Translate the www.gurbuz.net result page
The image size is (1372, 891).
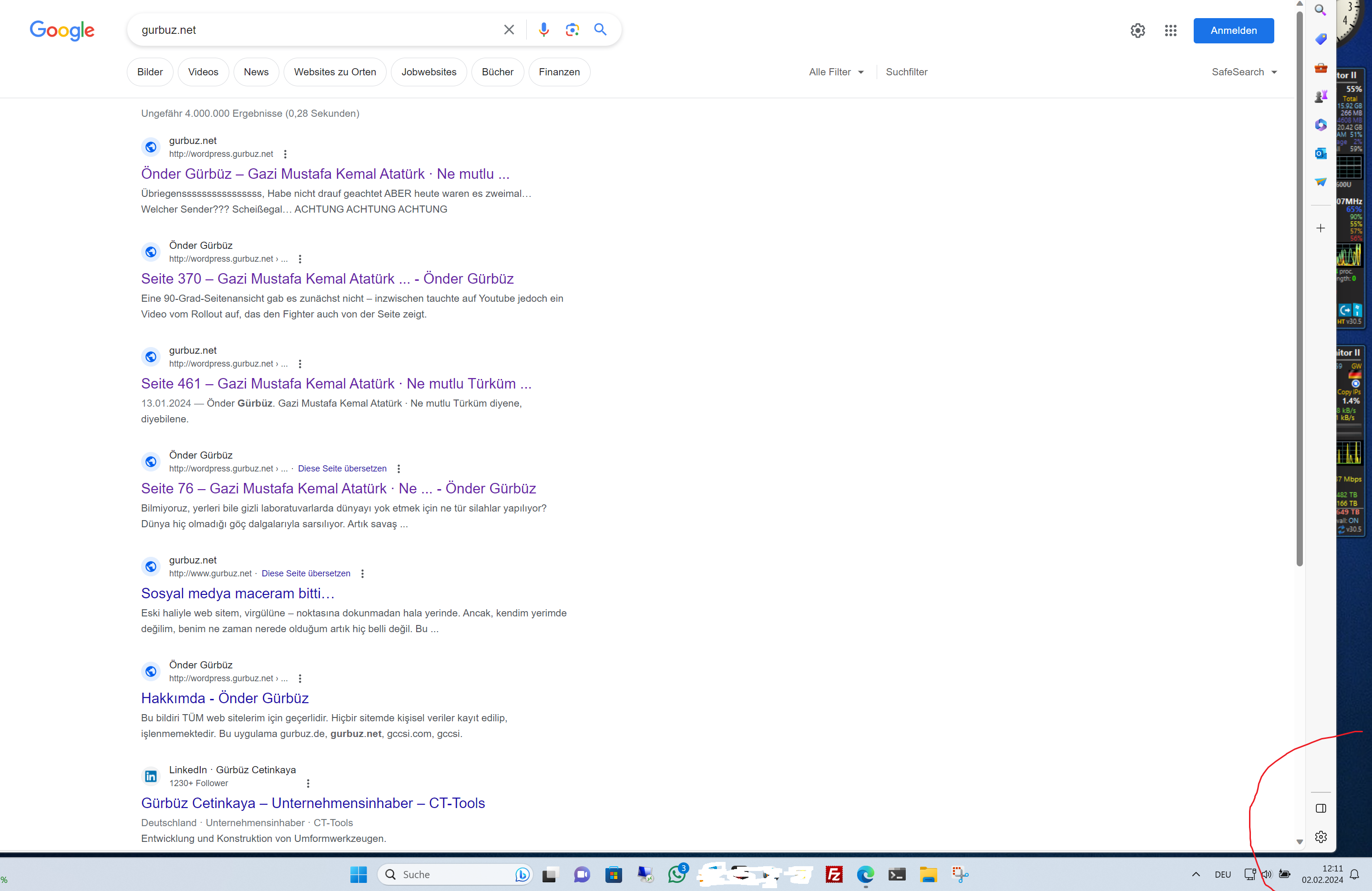[306, 574]
